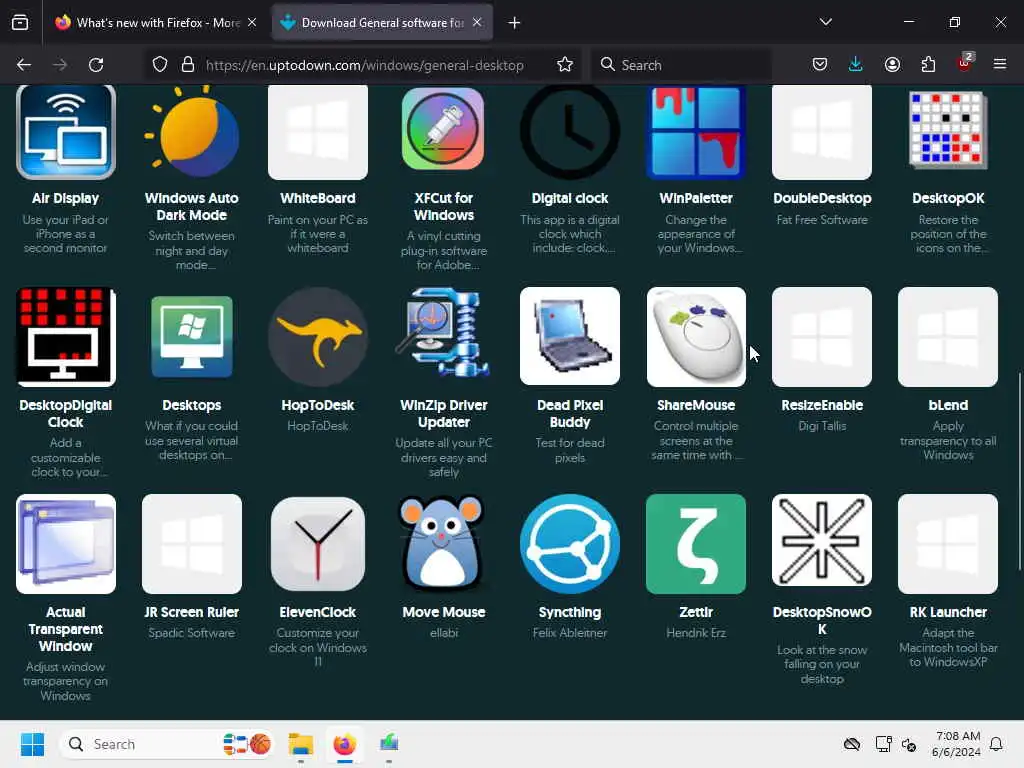The height and width of the screenshot is (768, 1024).
Task: Open the DoubleDesktop placeholder thumbnail
Action: coord(822,132)
